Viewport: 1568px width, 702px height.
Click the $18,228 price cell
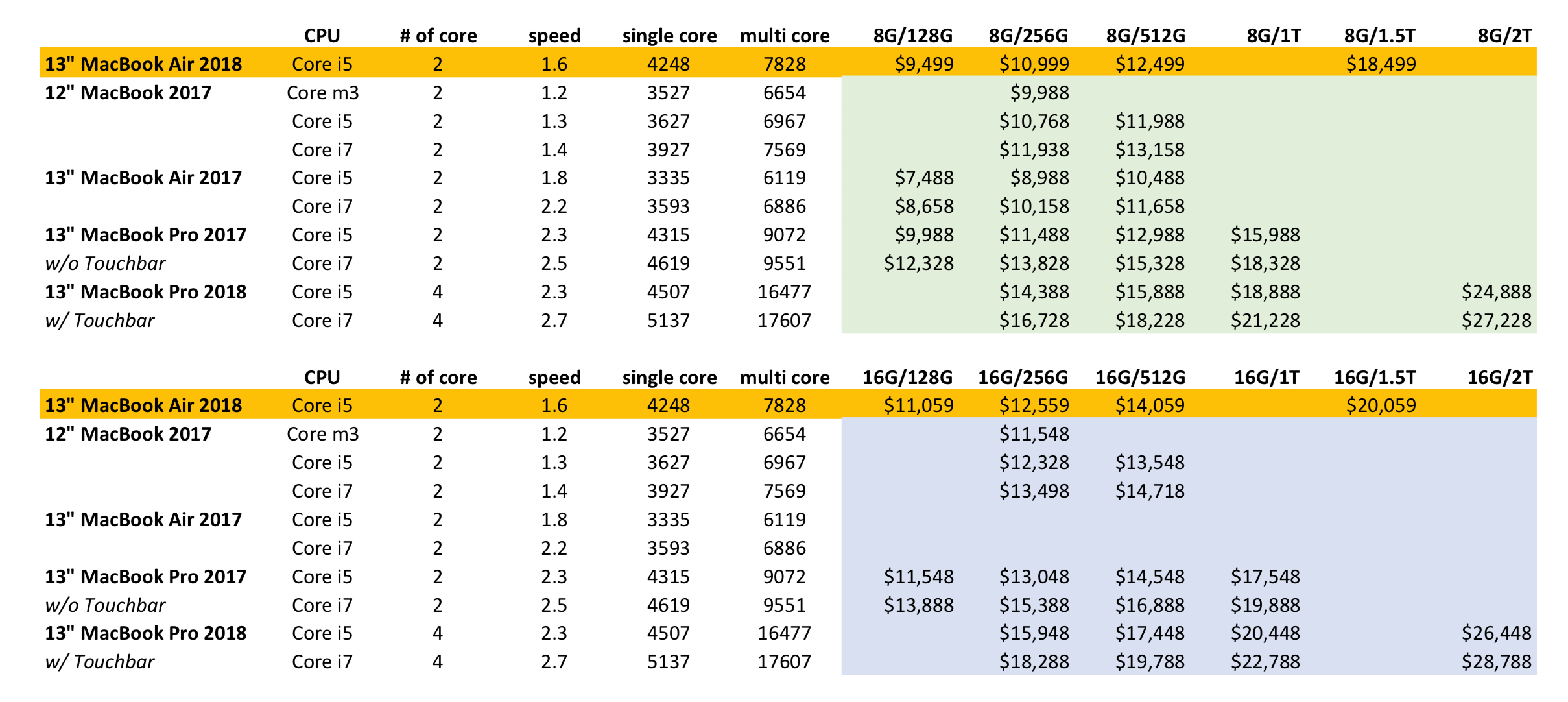coord(1150,321)
